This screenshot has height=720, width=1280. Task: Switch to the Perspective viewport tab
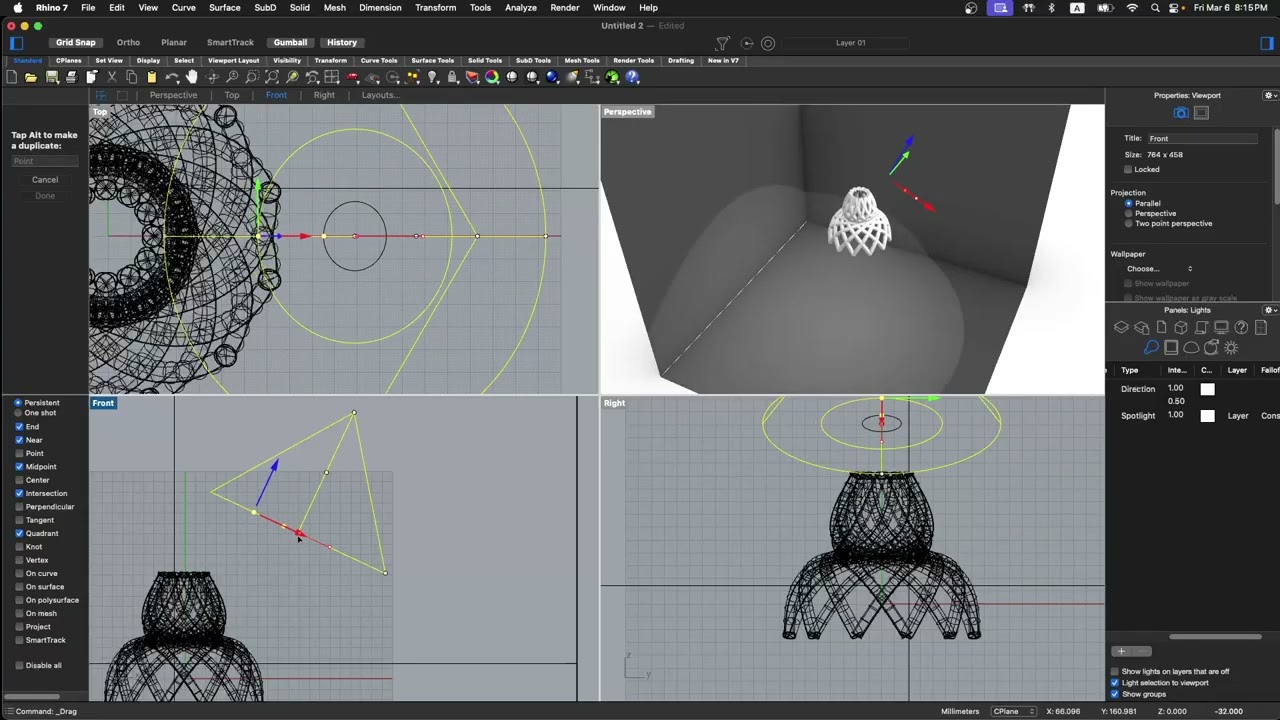pos(173,95)
